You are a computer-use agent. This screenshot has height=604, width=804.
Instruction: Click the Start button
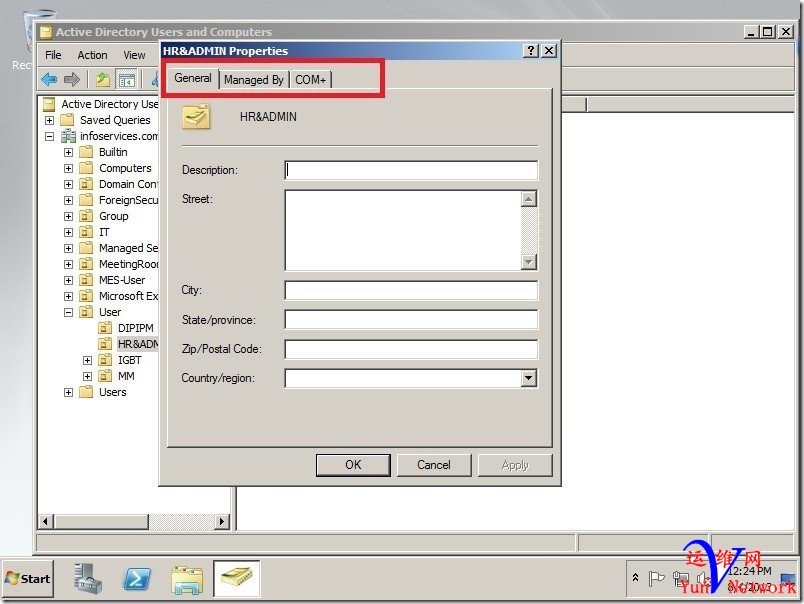pyautogui.click(x=28, y=579)
